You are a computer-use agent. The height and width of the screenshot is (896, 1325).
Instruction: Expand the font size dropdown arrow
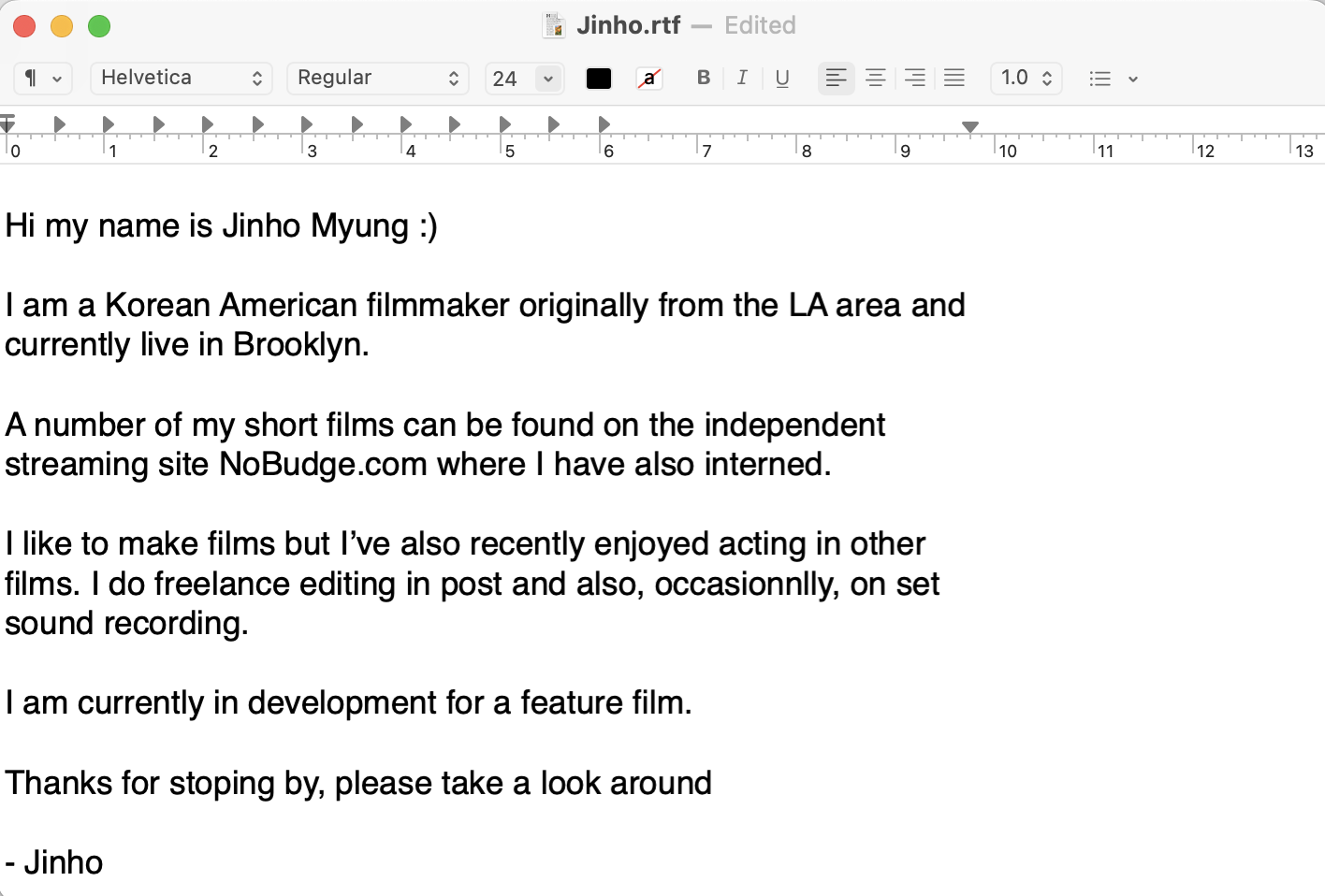[x=548, y=79]
